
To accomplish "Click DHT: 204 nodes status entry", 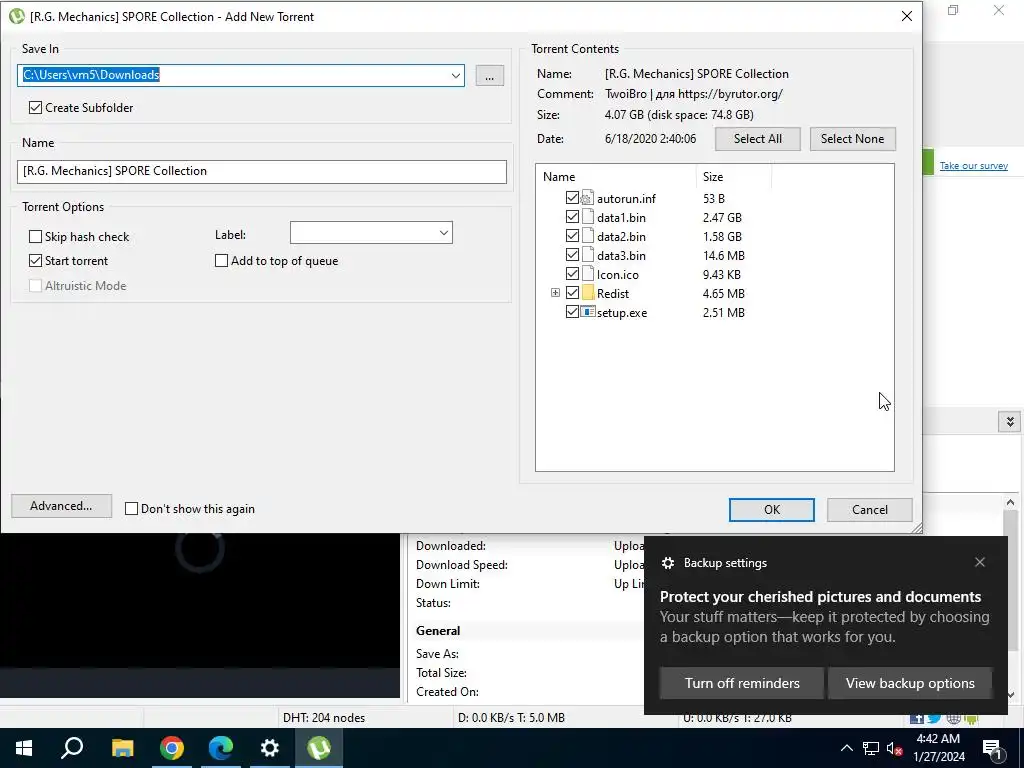I will click(x=324, y=718).
